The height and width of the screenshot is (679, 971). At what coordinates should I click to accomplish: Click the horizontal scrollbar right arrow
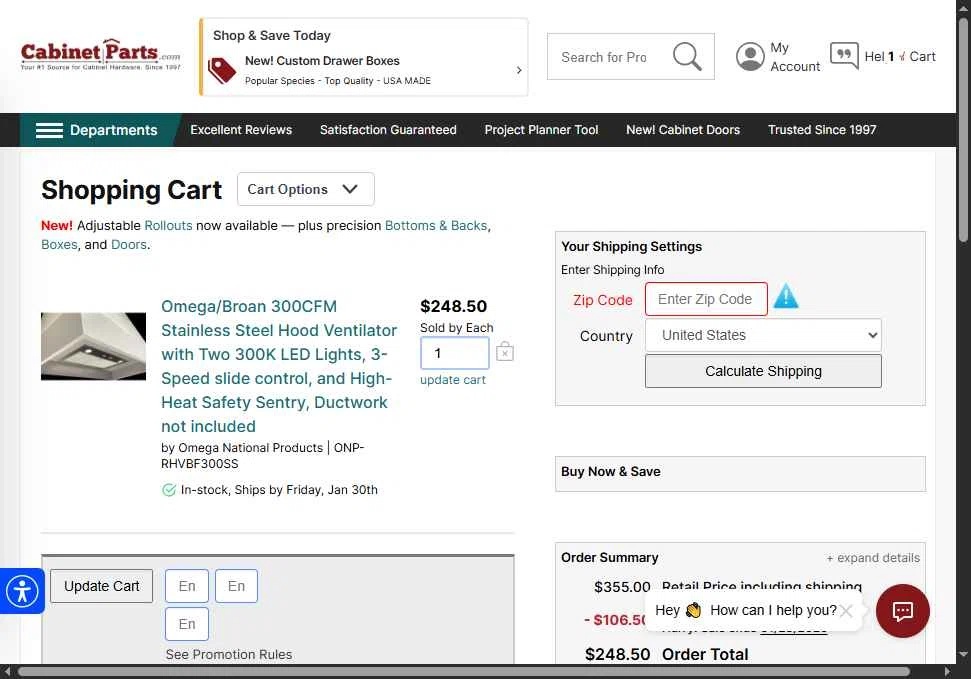947,672
